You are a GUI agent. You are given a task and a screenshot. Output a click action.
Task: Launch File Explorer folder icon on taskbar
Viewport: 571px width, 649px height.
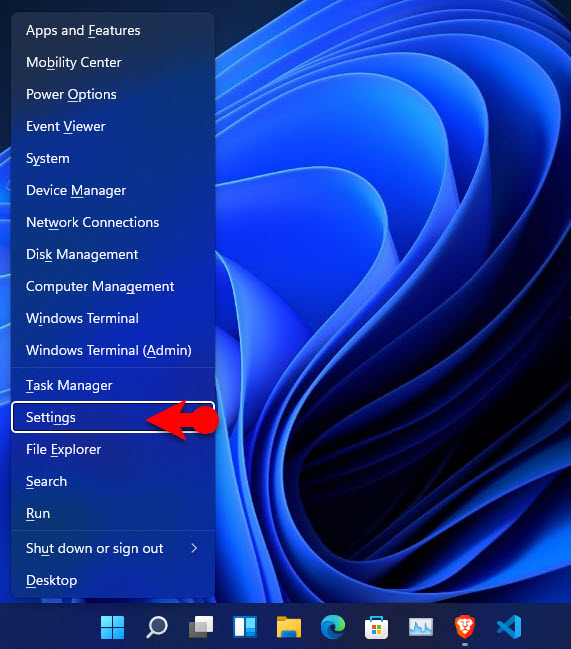click(x=289, y=627)
